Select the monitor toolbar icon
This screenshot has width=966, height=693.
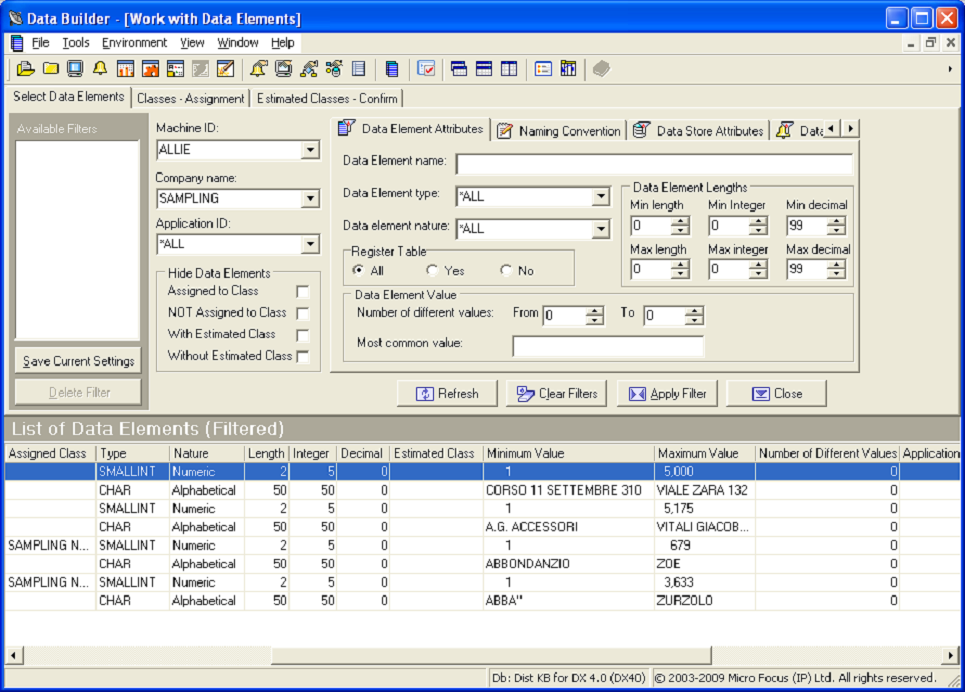coord(74,69)
